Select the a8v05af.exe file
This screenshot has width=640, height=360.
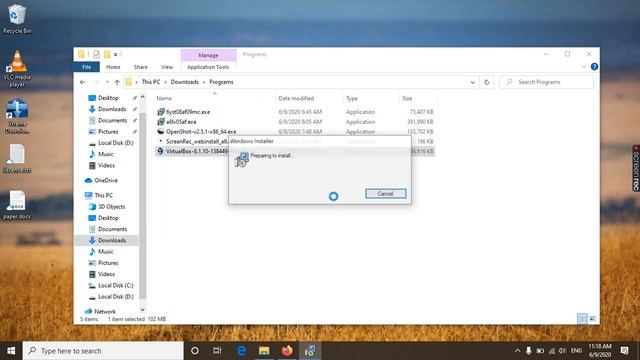click(181, 122)
